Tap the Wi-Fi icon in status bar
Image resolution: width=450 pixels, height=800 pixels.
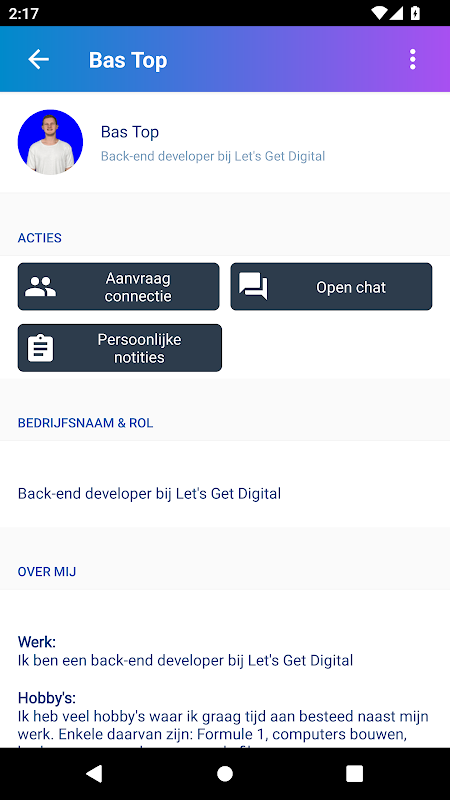pyautogui.click(x=380, y=13)
